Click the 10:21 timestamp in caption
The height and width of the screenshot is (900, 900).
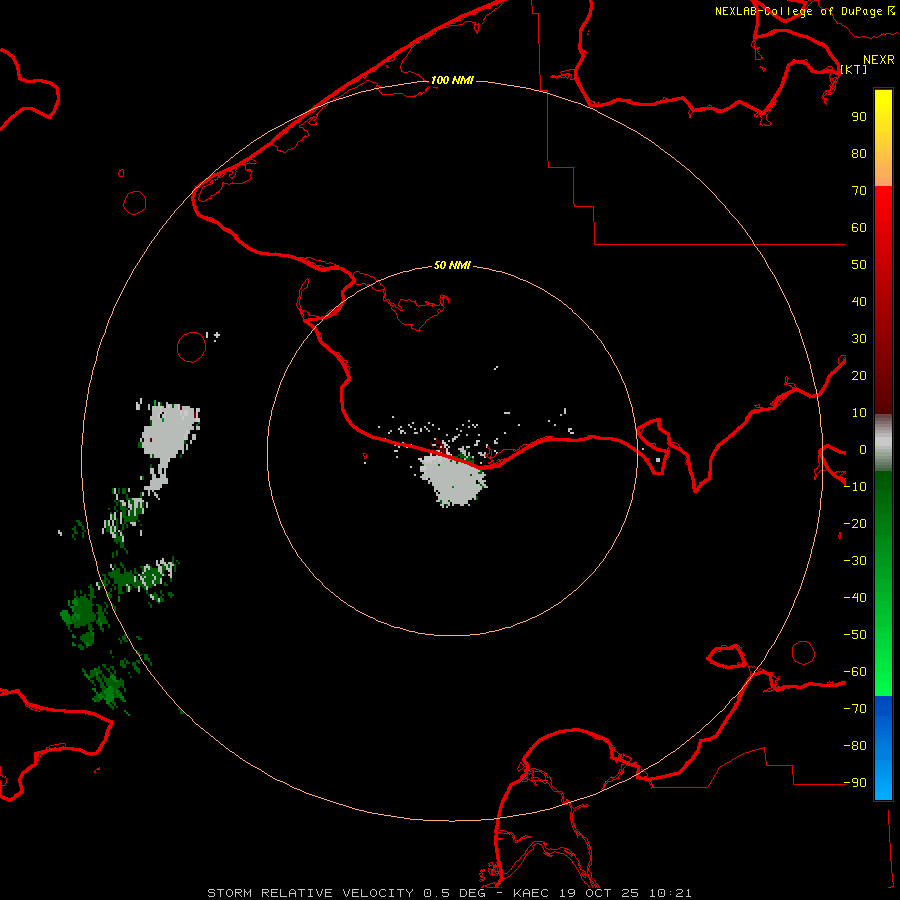click(x=670, y=893)
